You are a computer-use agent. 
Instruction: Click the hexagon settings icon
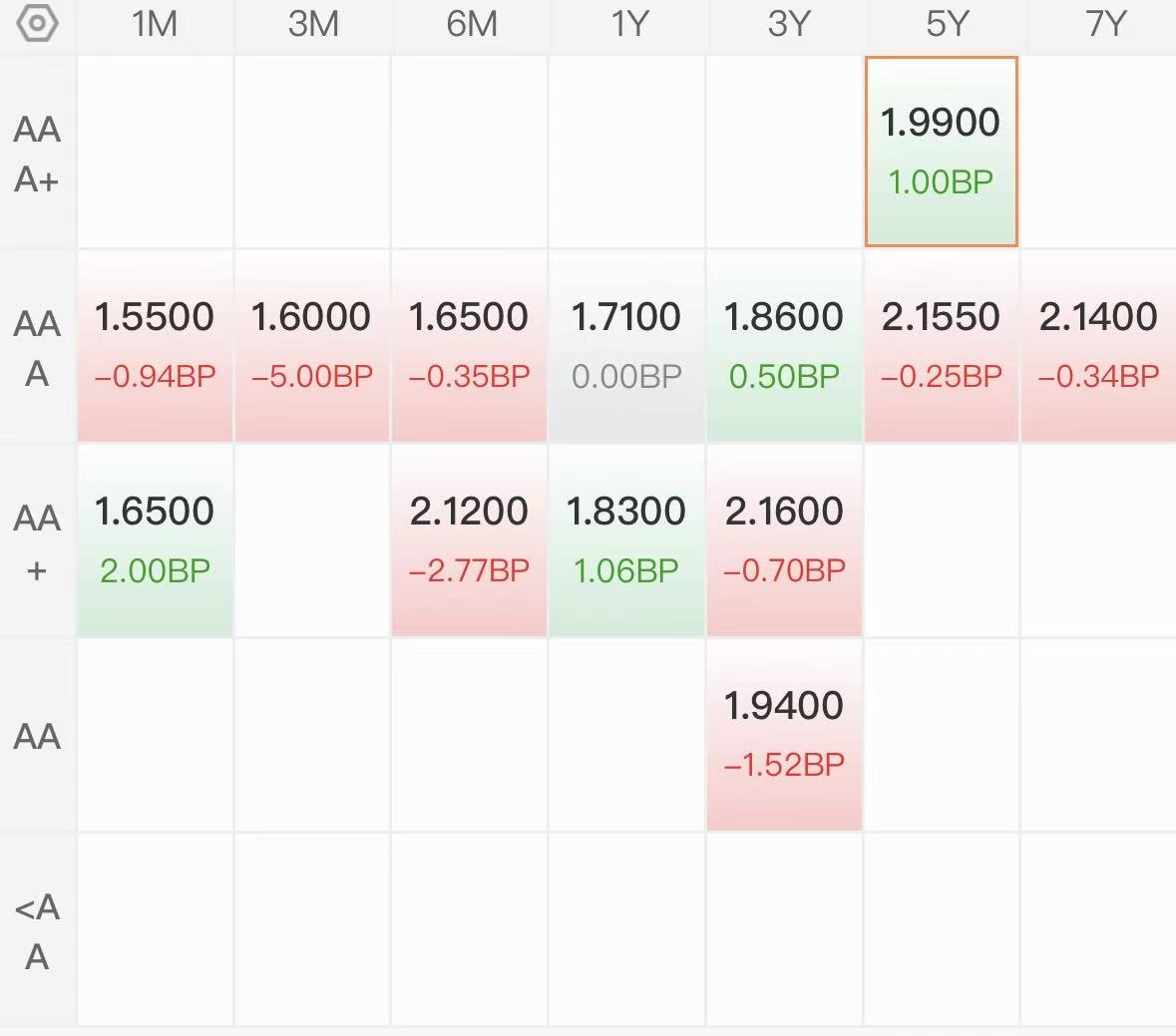click(38, 24)
